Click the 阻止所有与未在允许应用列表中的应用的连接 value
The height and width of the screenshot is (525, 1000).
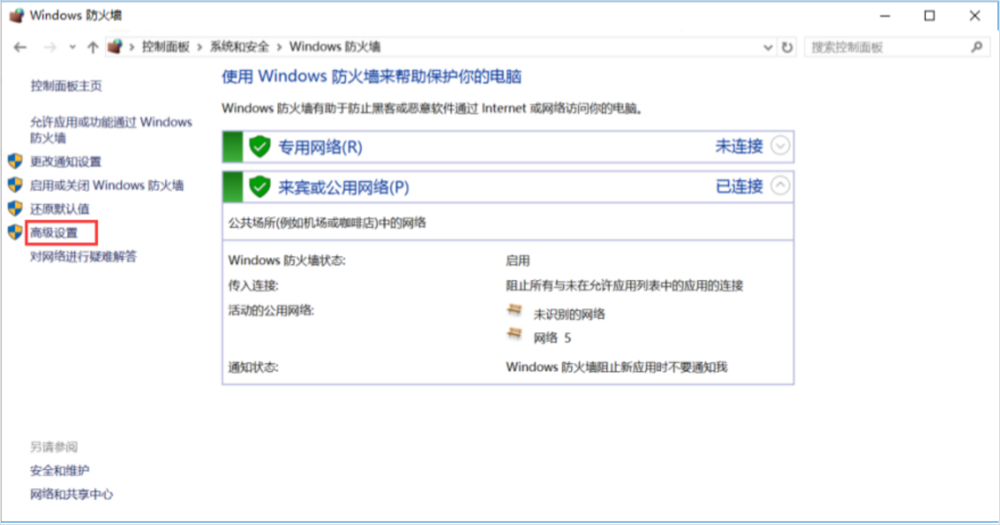point(624,286)
